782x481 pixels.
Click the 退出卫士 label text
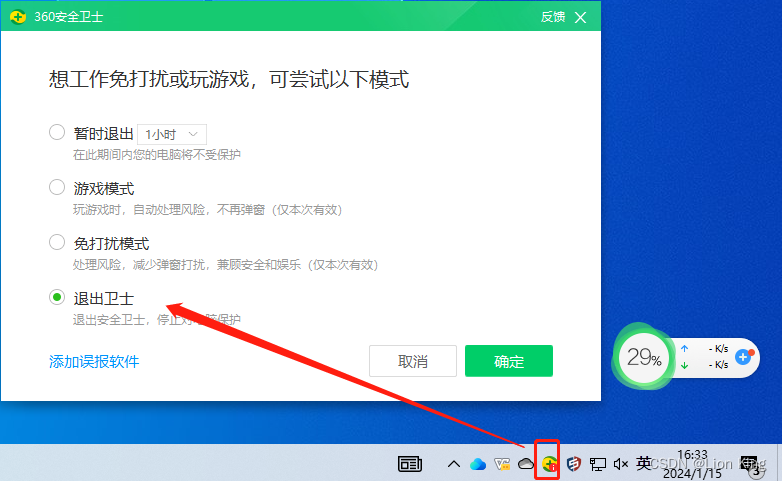click(x=104, y=298)
